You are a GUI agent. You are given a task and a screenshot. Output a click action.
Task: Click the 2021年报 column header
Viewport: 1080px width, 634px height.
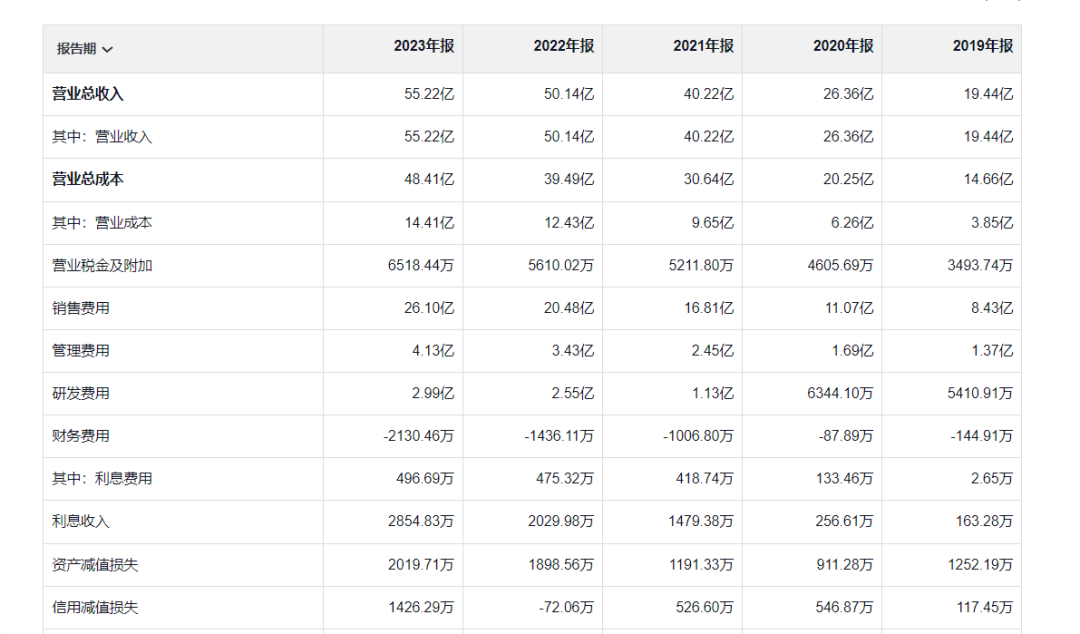click(703, 47)
